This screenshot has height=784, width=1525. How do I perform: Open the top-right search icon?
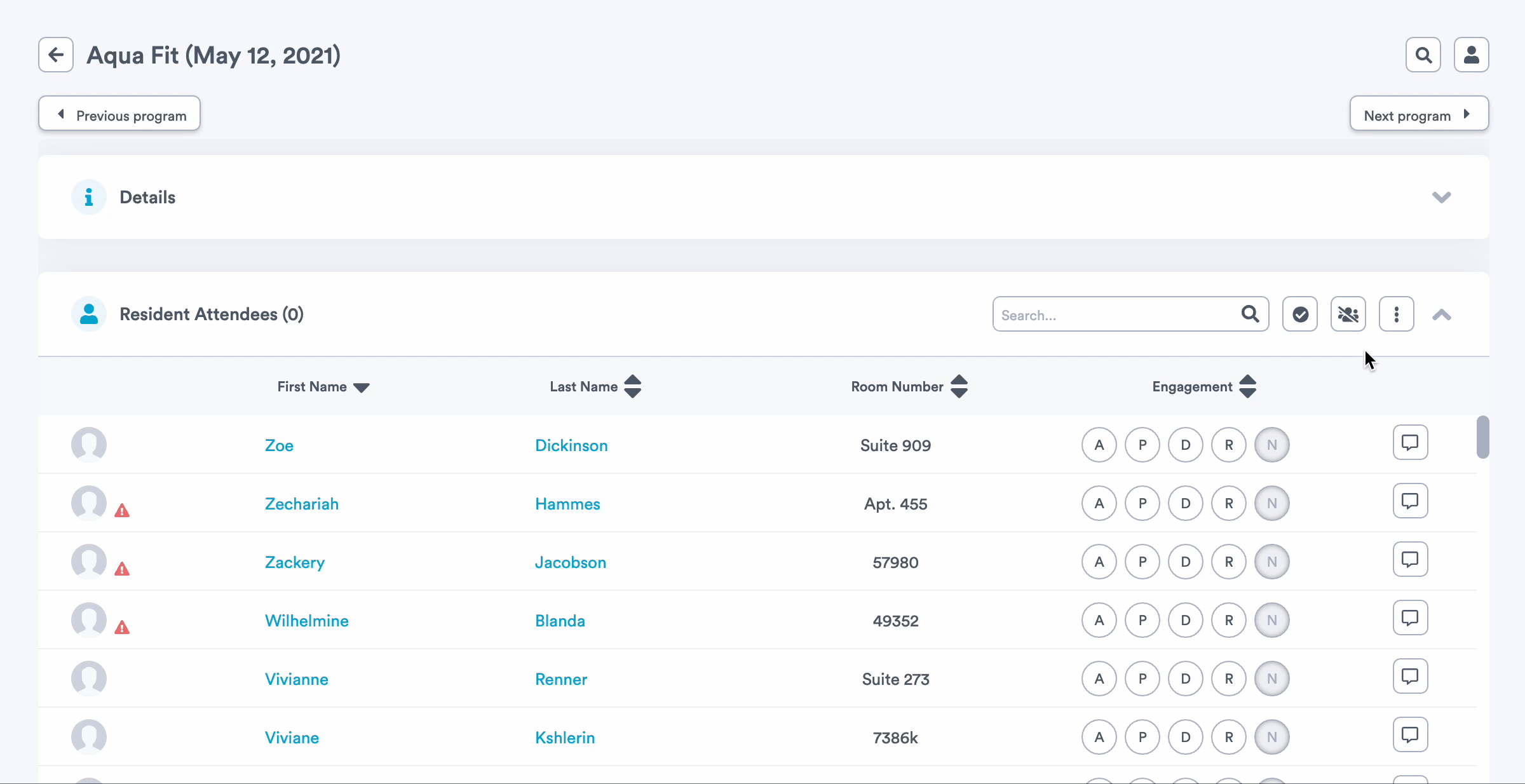tap(1423, 55)
